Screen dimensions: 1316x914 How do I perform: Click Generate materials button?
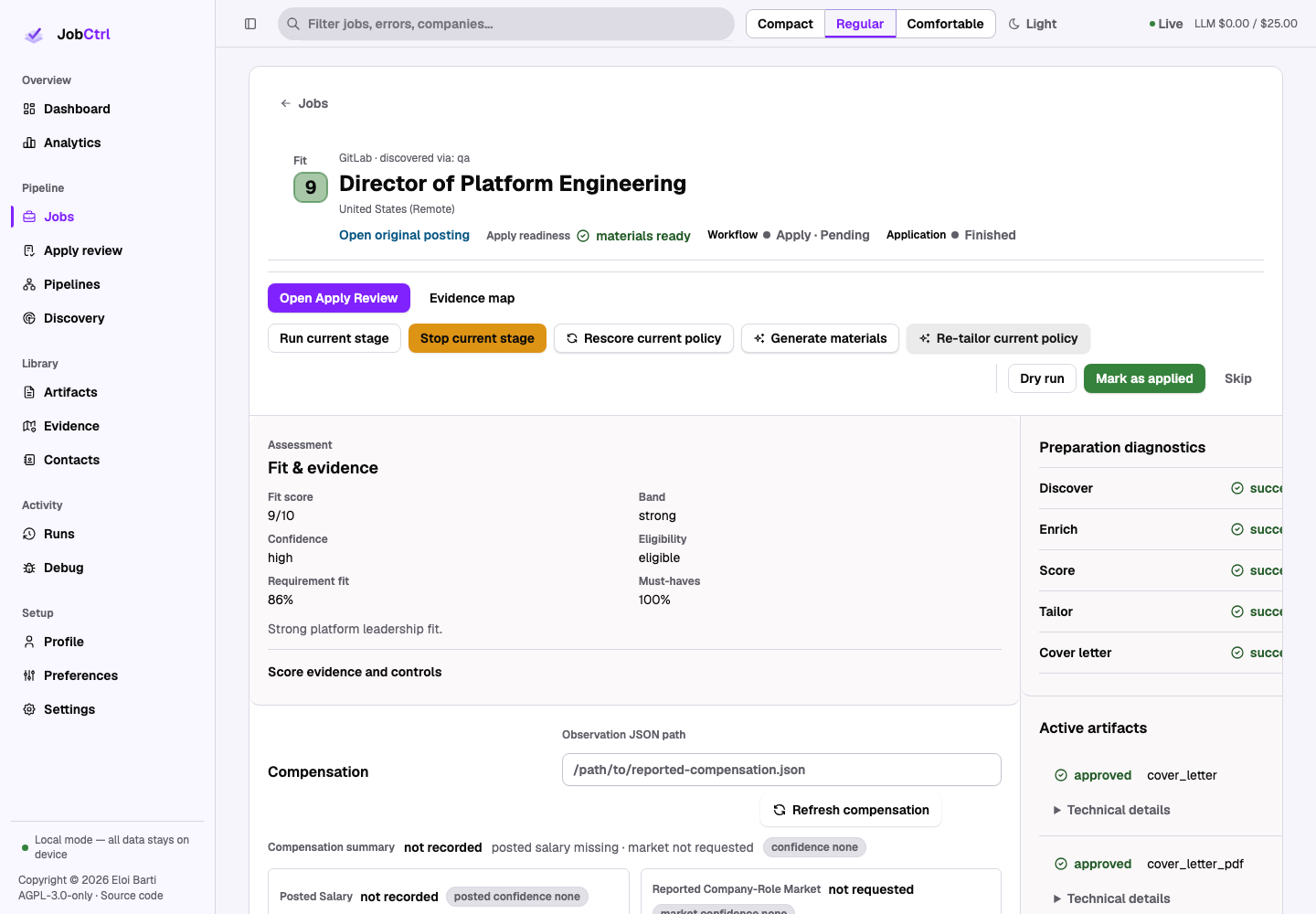pos(820,338)
